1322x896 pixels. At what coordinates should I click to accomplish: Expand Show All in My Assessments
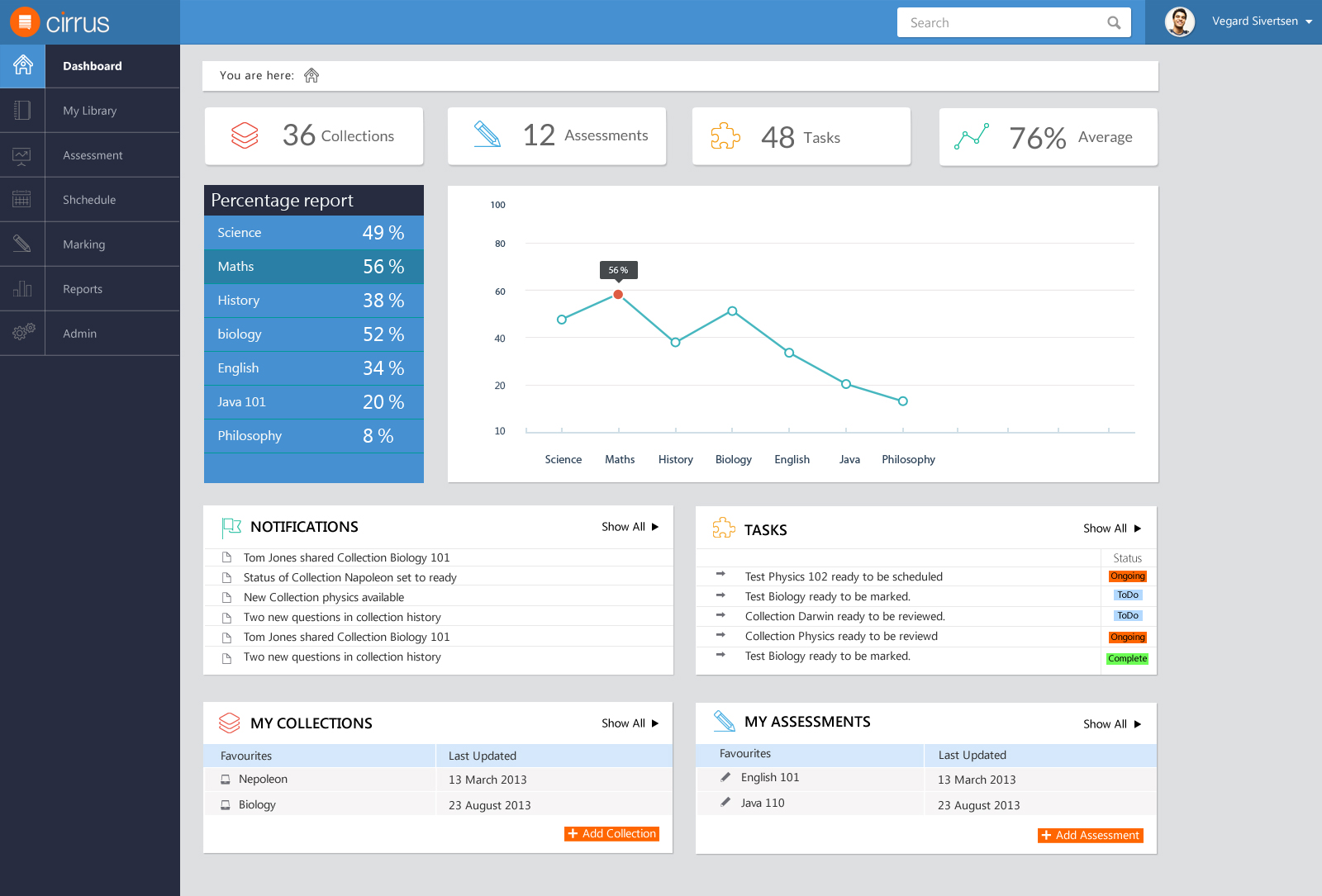pyautogui.click(x=1112, y=724)
